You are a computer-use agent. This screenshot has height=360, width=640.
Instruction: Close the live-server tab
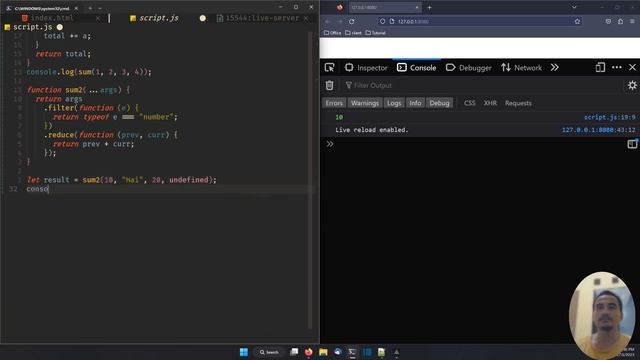pyautogui.click(x=306, y=18)
